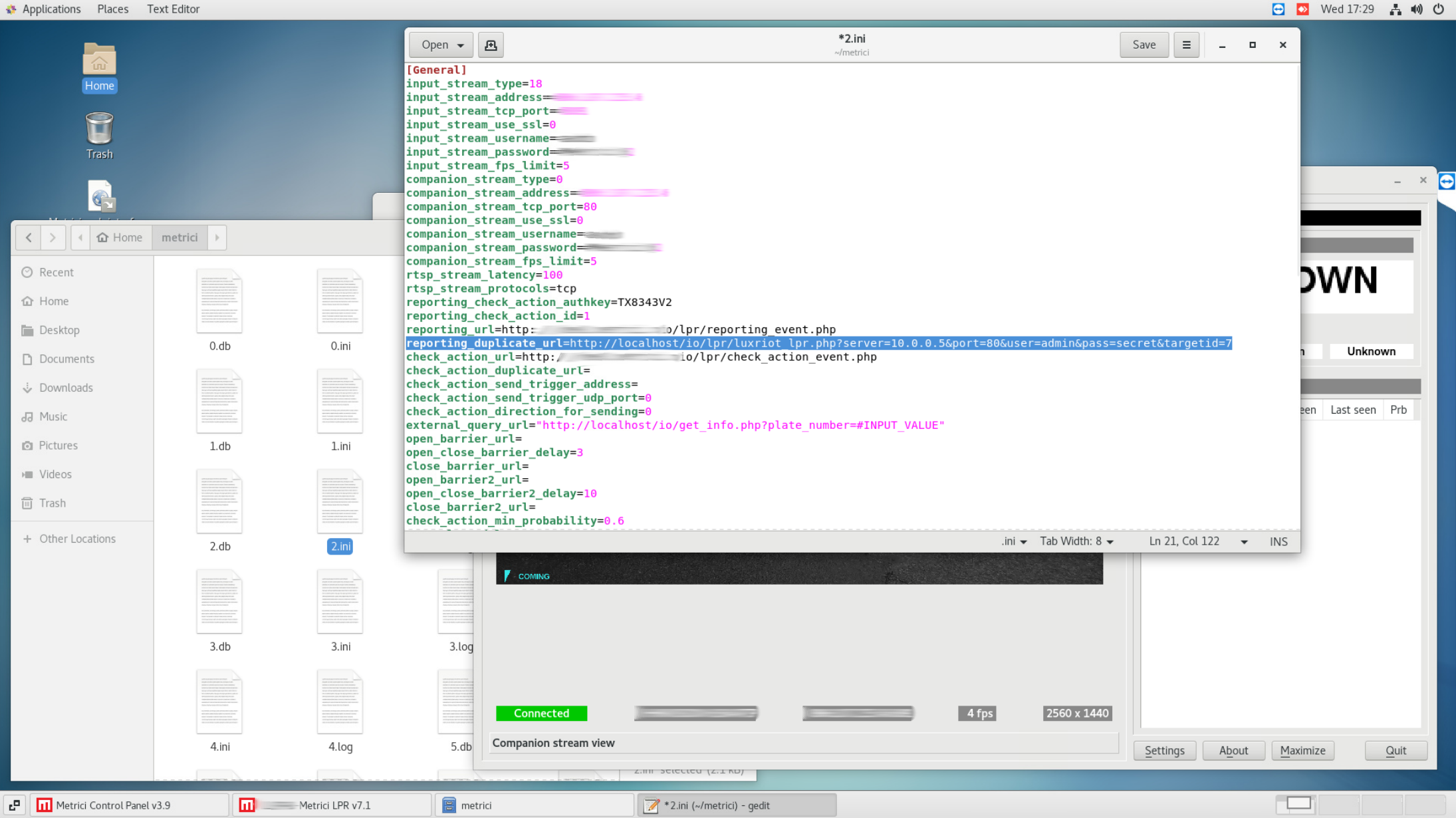Open the Ln 21, Col 122 line-column dropdown
Screen dimensions: 1456x818
[1198, 541]
